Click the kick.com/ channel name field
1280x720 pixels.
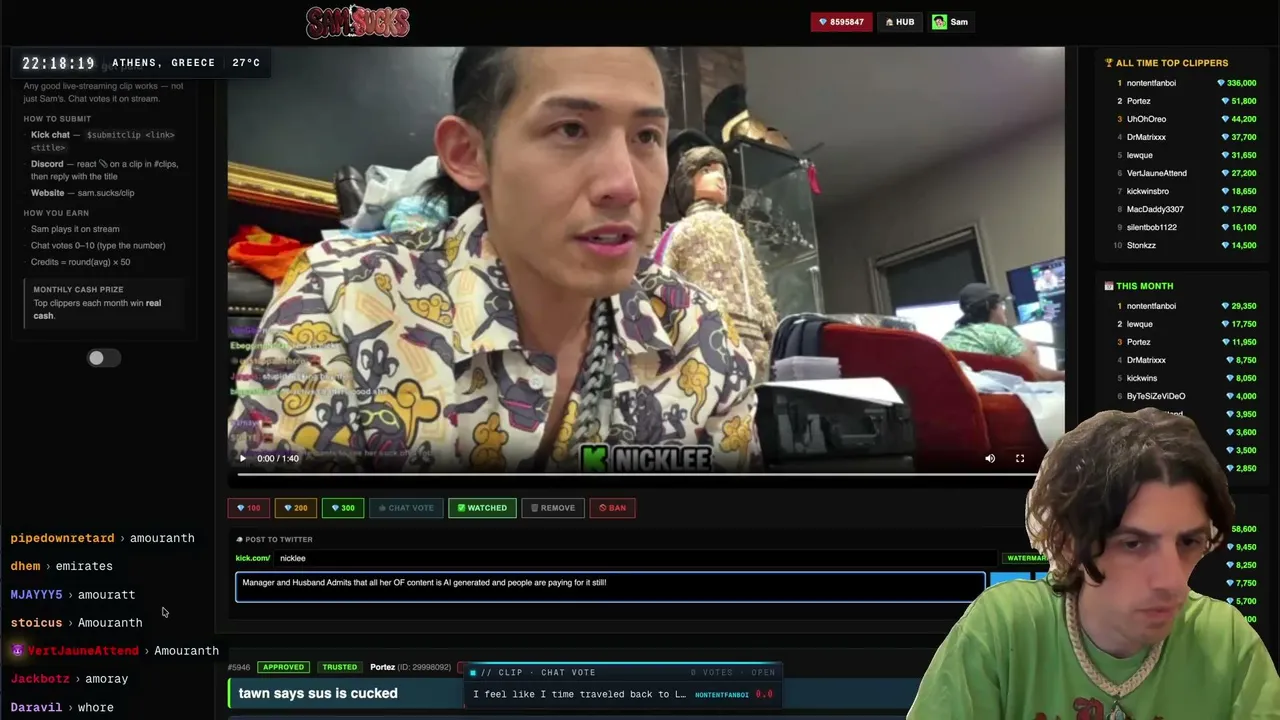tap(635, 558)
